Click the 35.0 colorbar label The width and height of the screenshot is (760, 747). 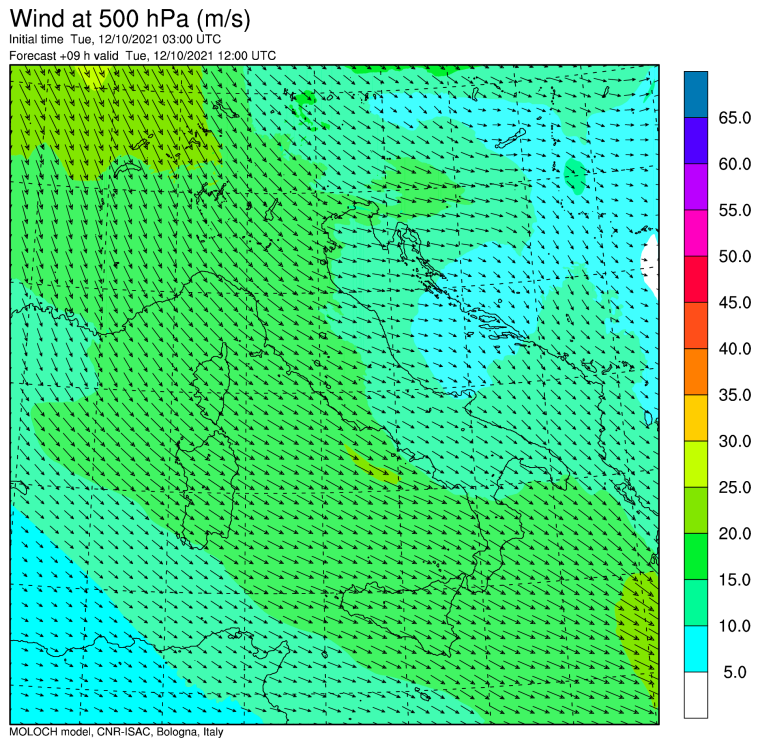click(x=734, y=395)
